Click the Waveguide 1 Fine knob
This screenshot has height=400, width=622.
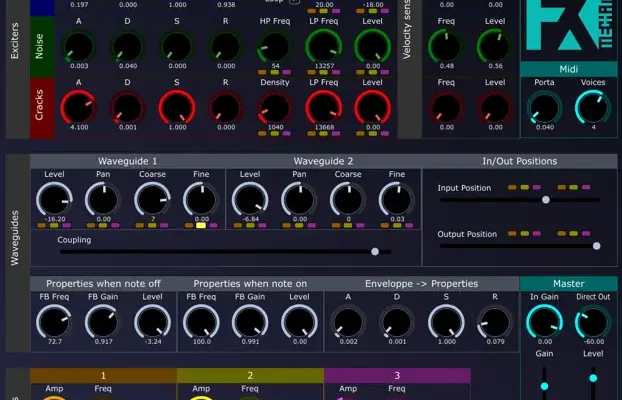click(201, 199)
